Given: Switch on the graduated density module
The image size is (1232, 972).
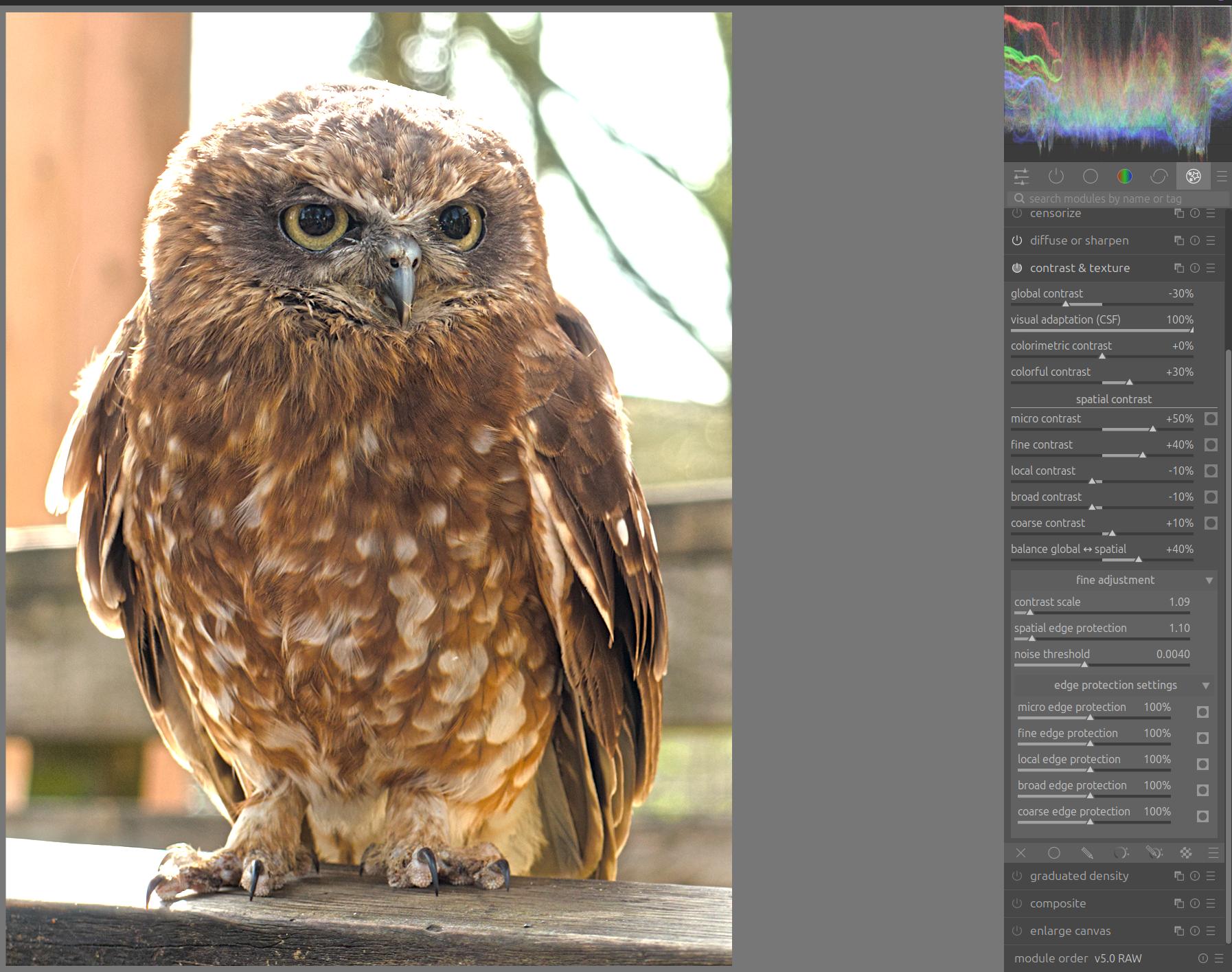Looking at the screenshot, I should (1017, 876).
